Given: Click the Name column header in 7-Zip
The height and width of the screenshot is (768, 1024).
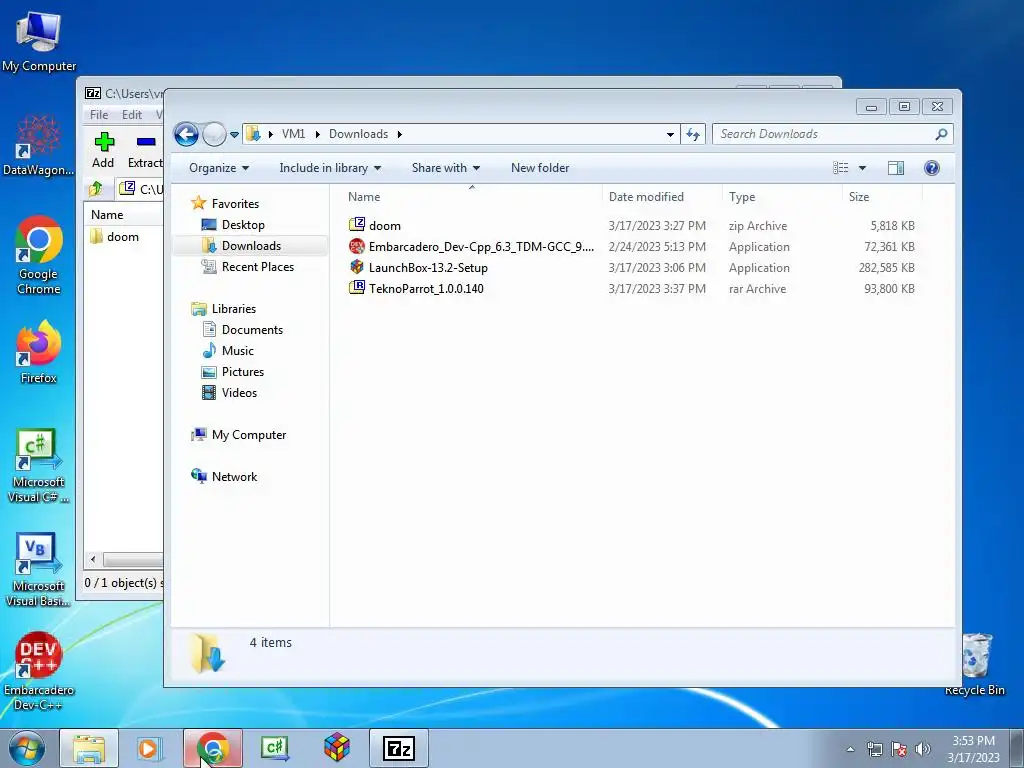Looking at the screenshot, I should (107, 215).
